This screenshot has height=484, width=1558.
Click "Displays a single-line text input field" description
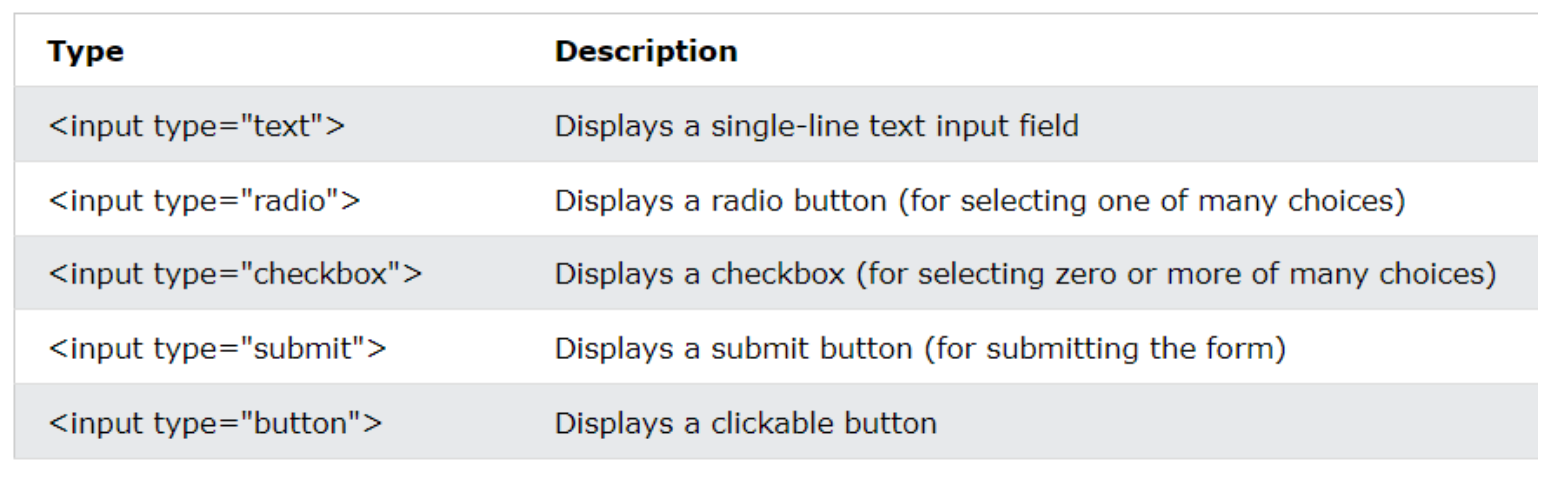(816, 127)
